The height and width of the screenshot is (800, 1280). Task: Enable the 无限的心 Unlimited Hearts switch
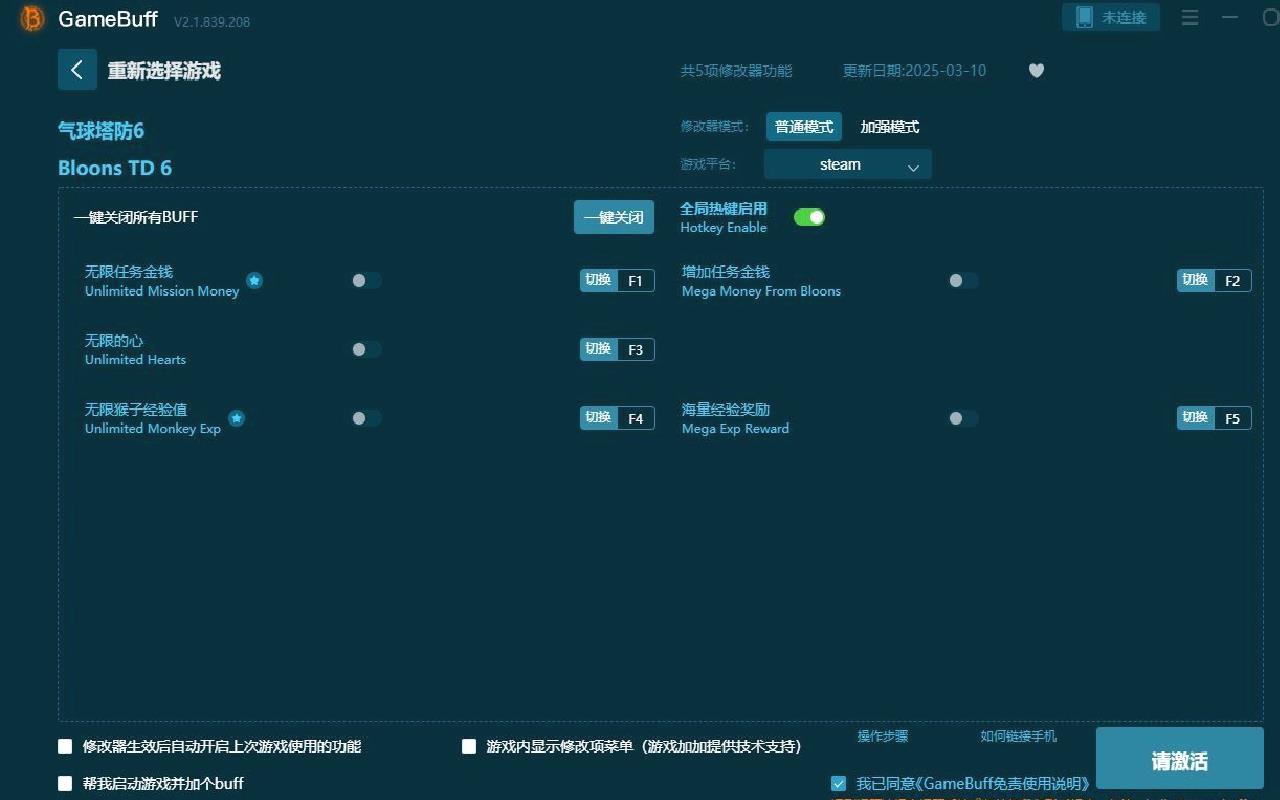(366, 349)
